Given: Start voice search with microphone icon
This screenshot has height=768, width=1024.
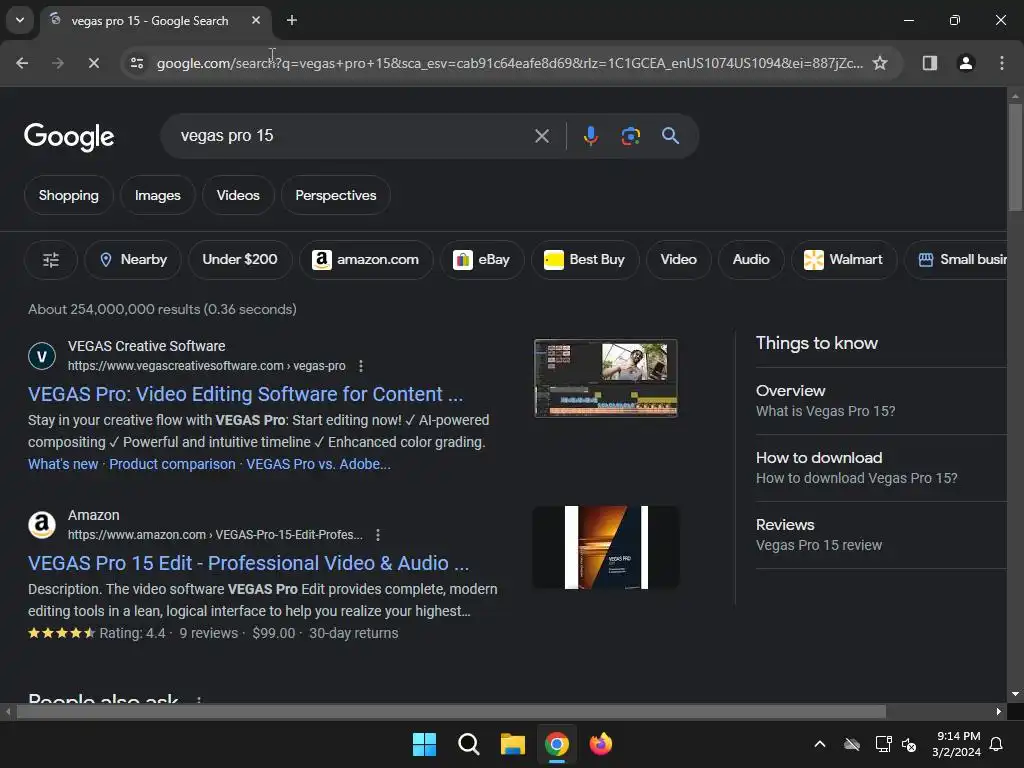Looking at the screenshot, I should click(x=590, y=136).
